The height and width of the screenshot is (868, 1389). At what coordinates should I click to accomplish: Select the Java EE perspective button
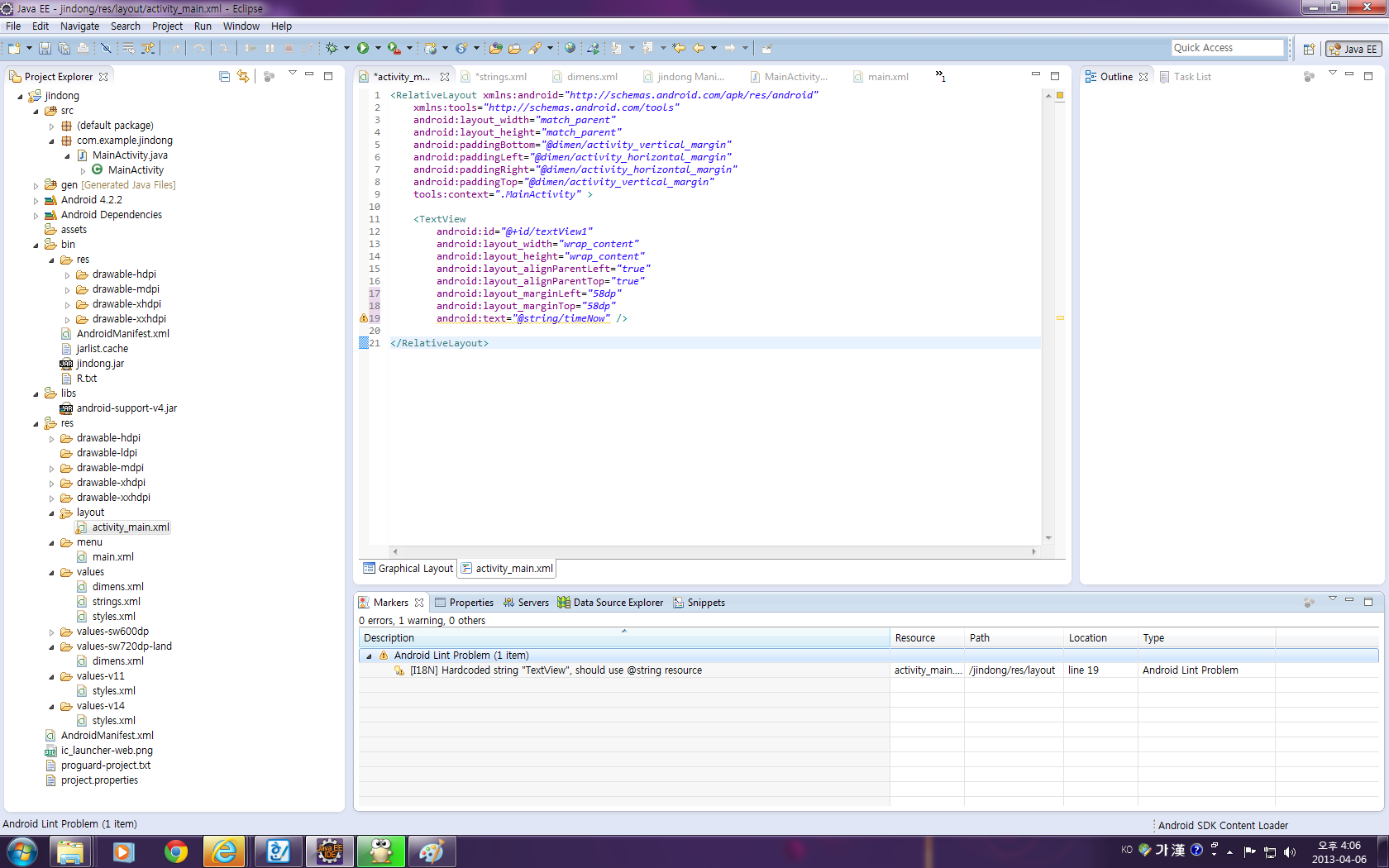coord(1353,49)
